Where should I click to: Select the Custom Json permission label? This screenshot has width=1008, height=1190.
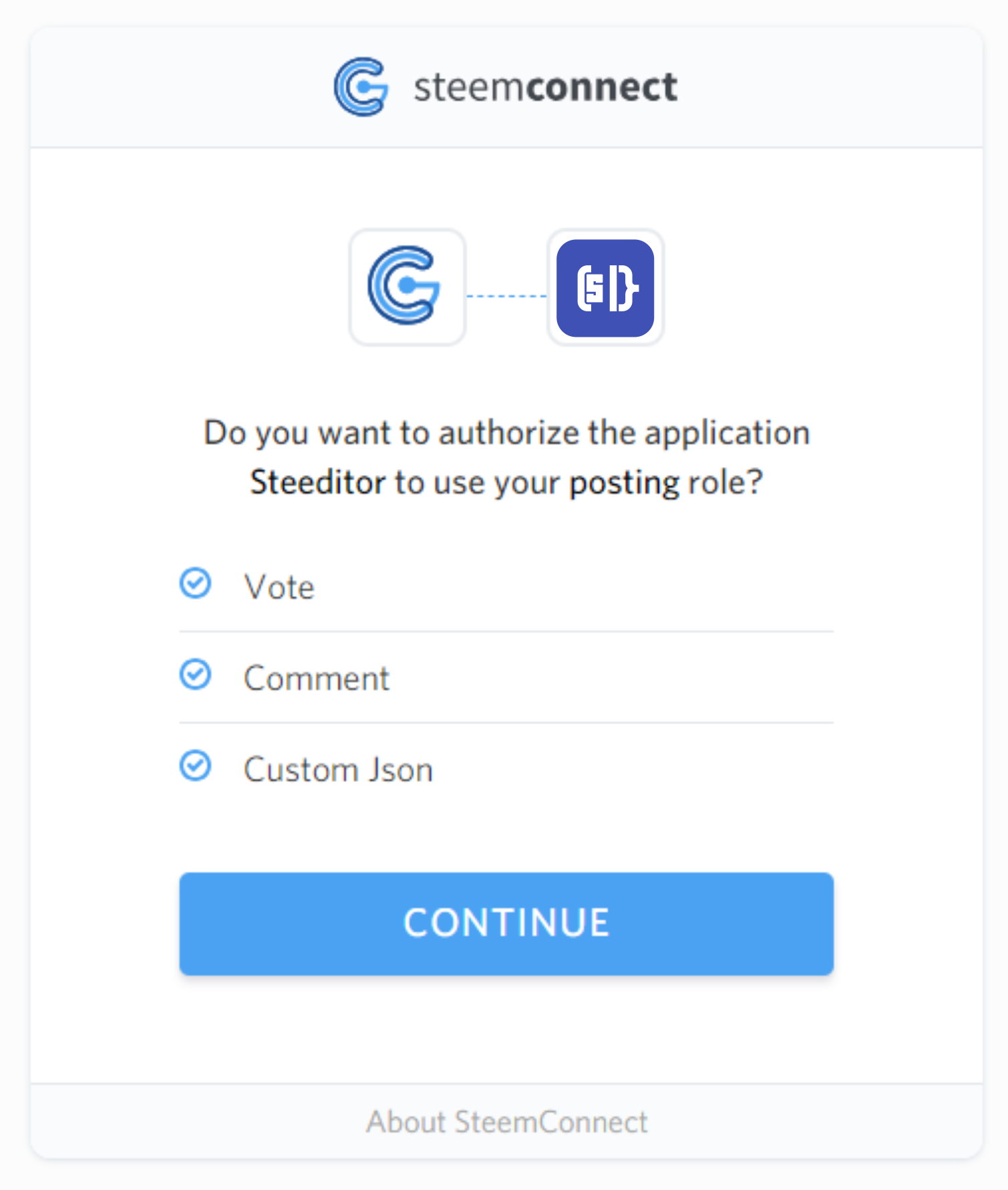(338, 770)
